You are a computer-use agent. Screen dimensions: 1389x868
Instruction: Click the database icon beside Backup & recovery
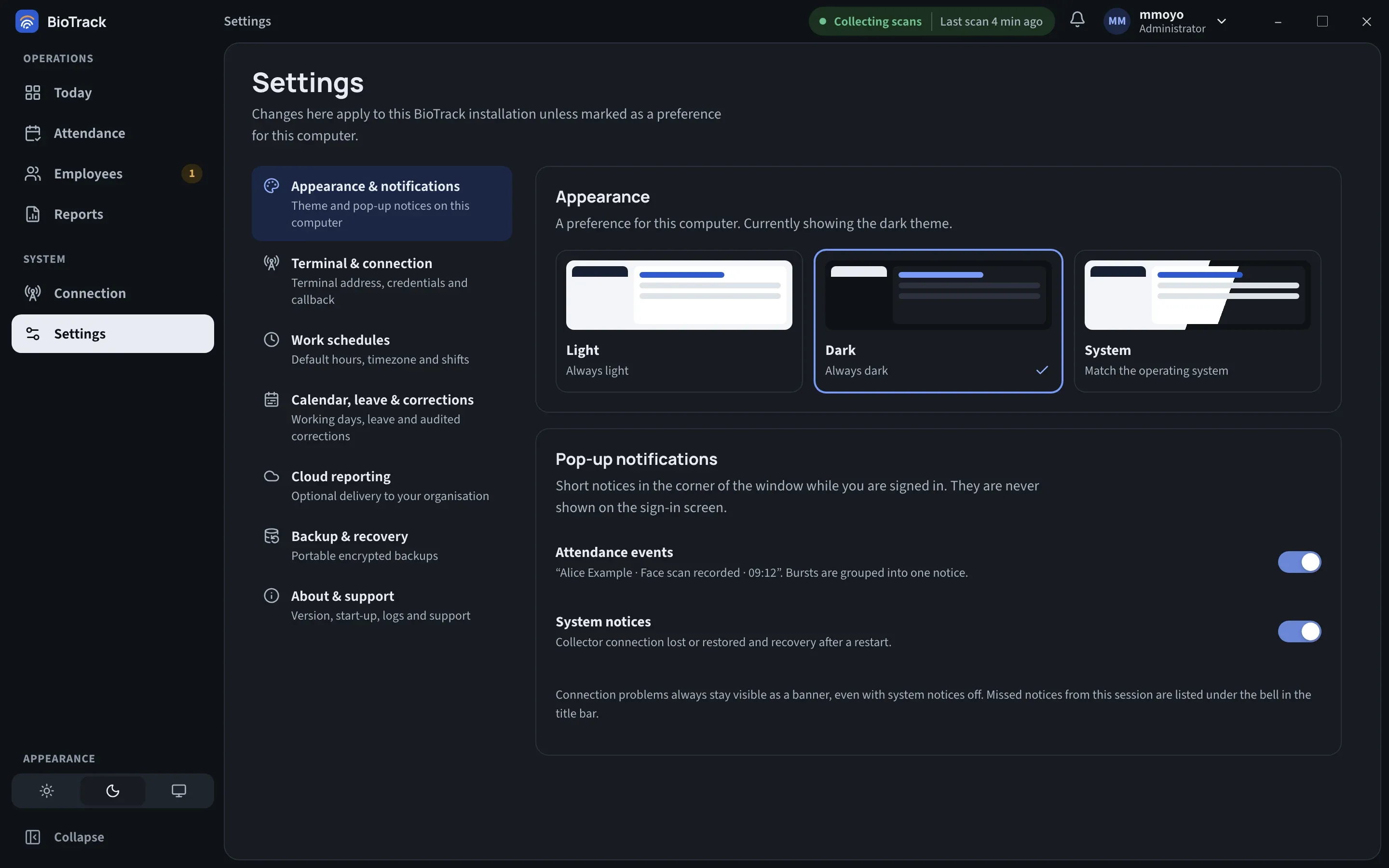coord(272,536)
